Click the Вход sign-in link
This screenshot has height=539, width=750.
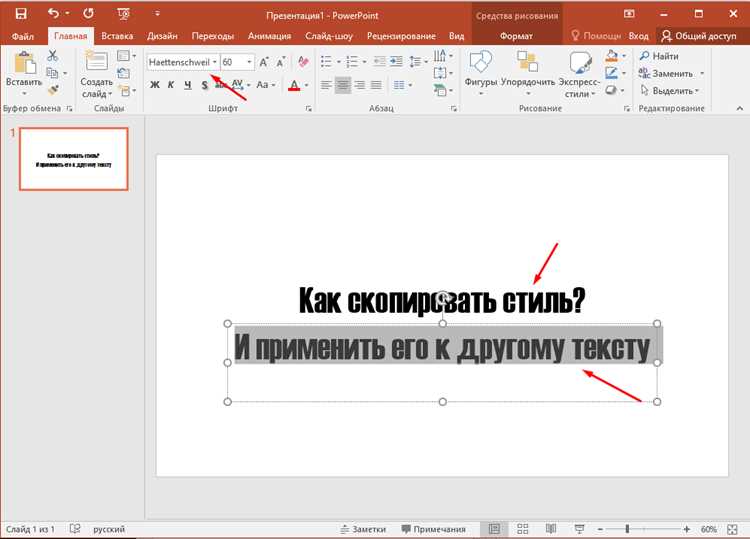point(639,36)
